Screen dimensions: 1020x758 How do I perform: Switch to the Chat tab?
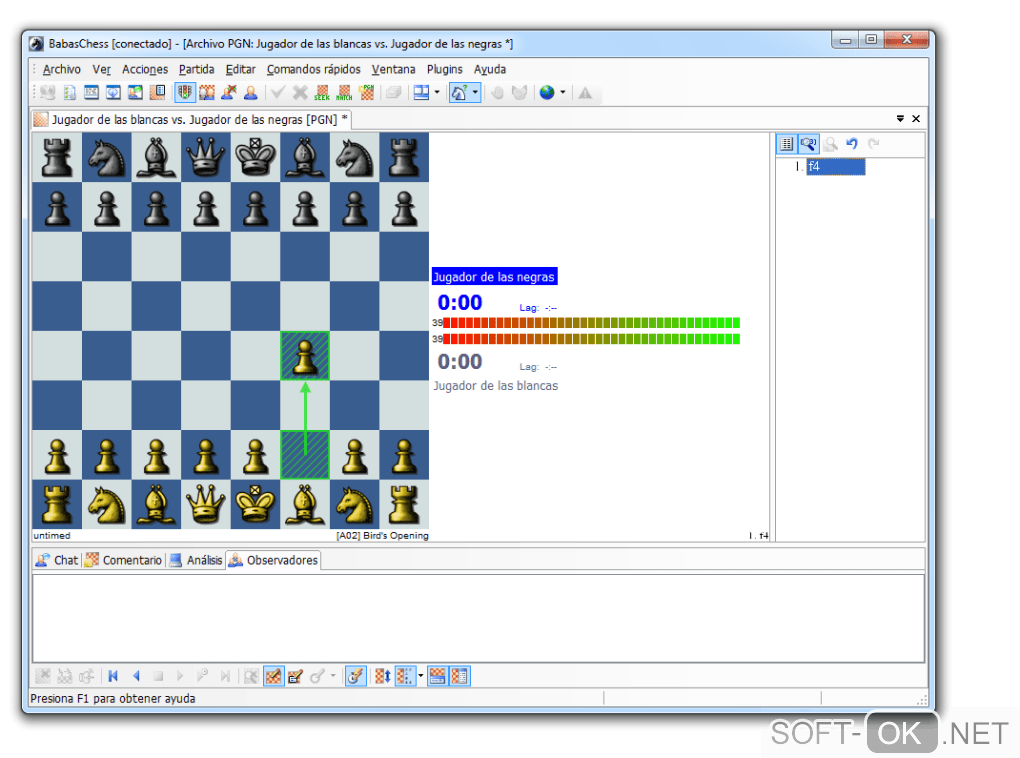[57, 560]
